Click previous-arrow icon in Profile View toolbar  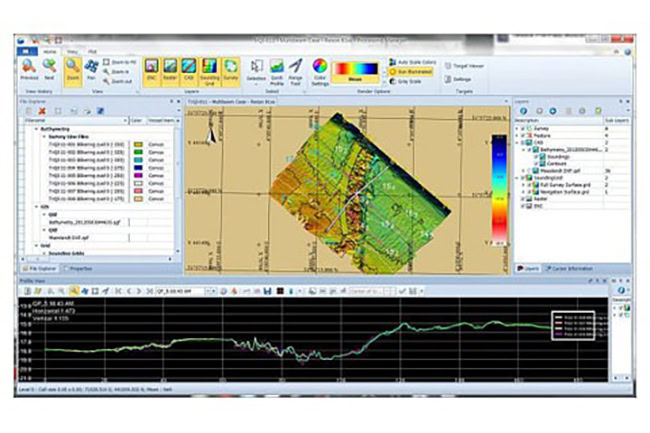(129, 291)
